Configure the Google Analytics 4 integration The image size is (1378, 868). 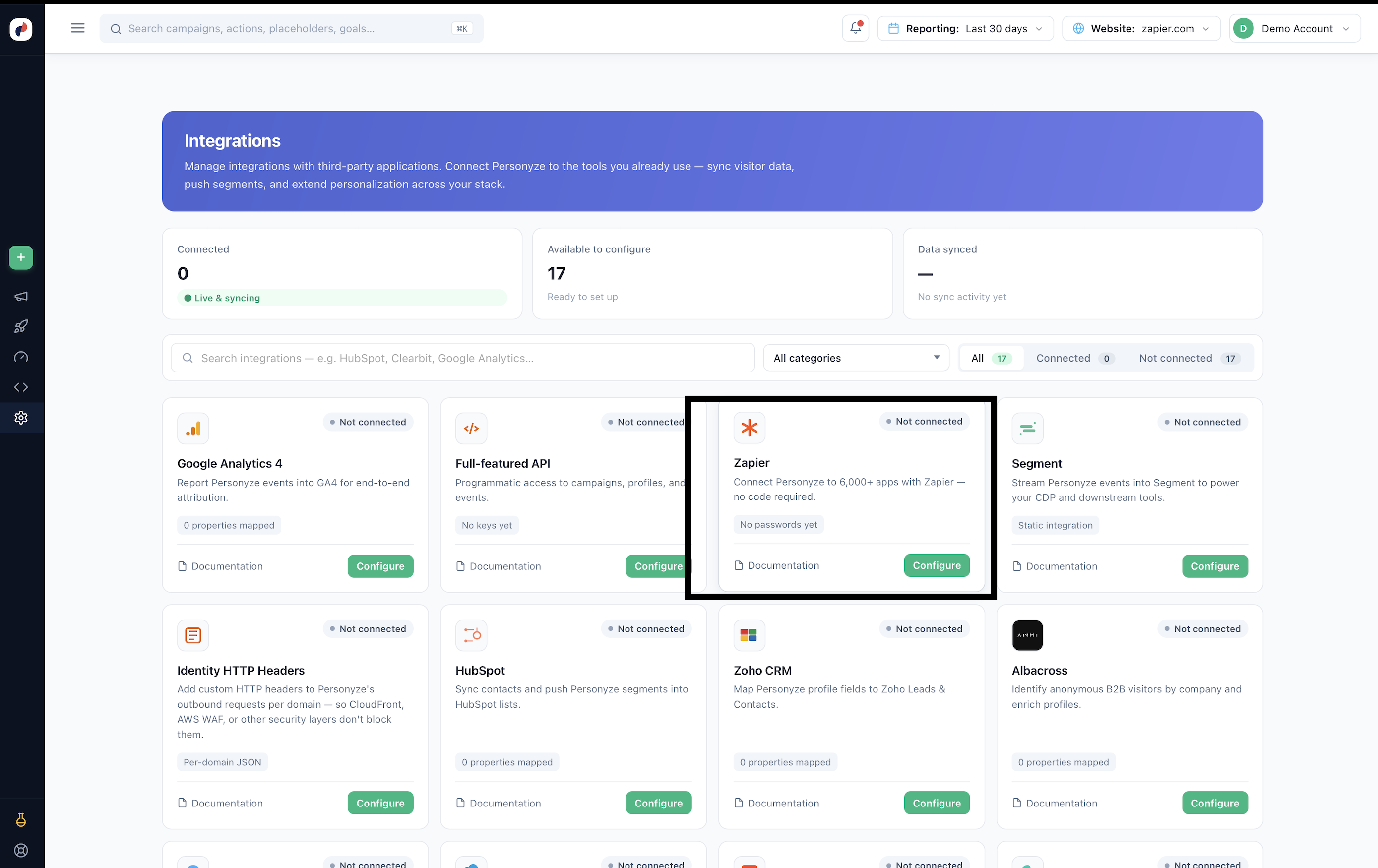[x=380, y=566]
